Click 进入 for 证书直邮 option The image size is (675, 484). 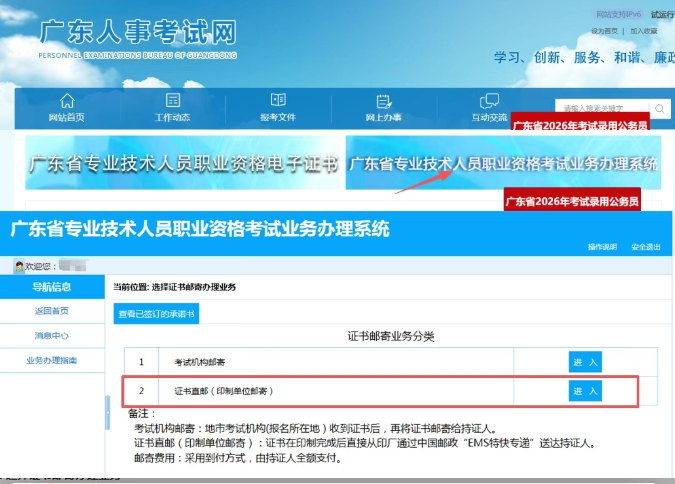585,390
